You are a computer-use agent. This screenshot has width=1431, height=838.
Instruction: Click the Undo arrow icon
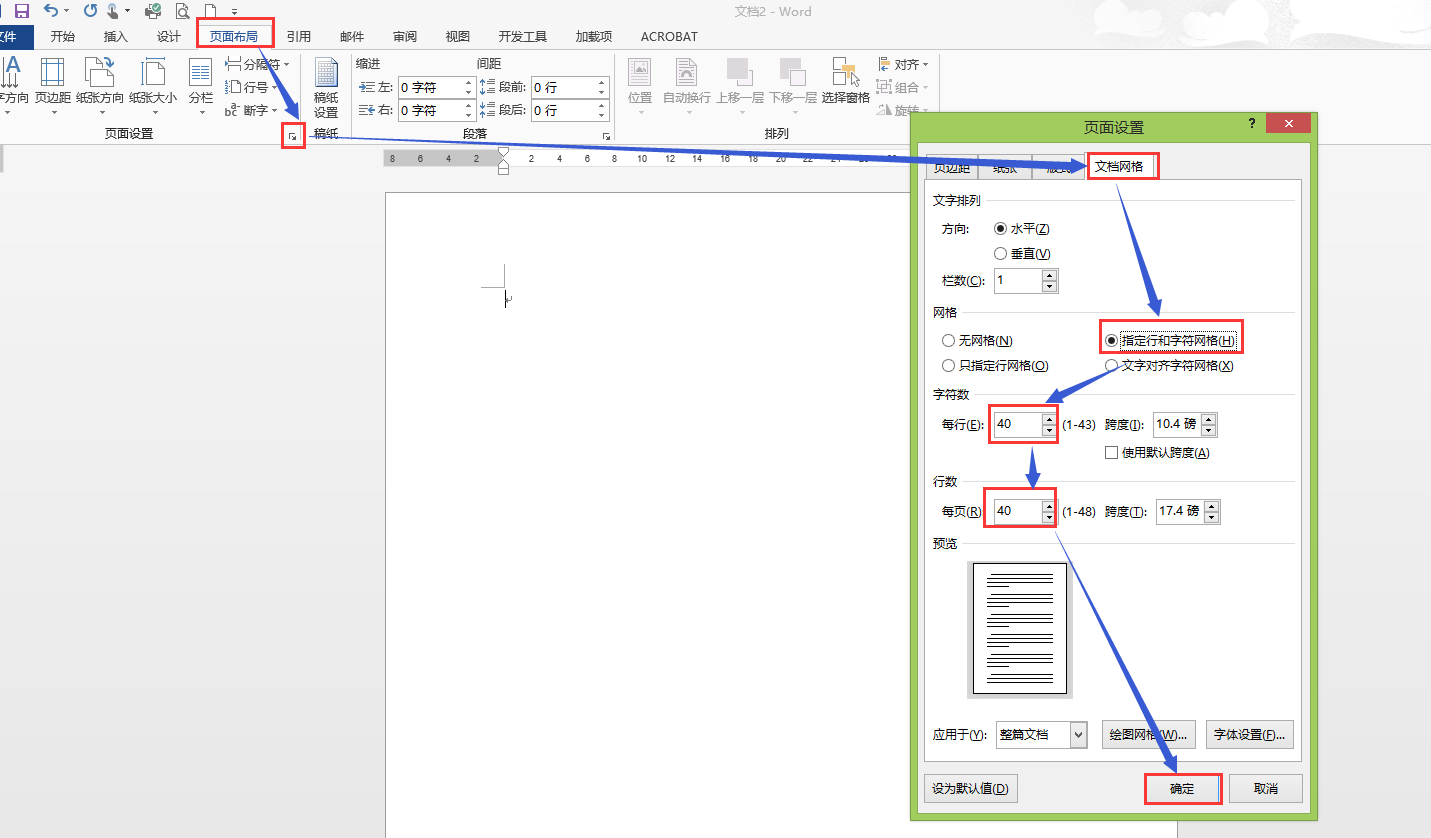point(51,11)
